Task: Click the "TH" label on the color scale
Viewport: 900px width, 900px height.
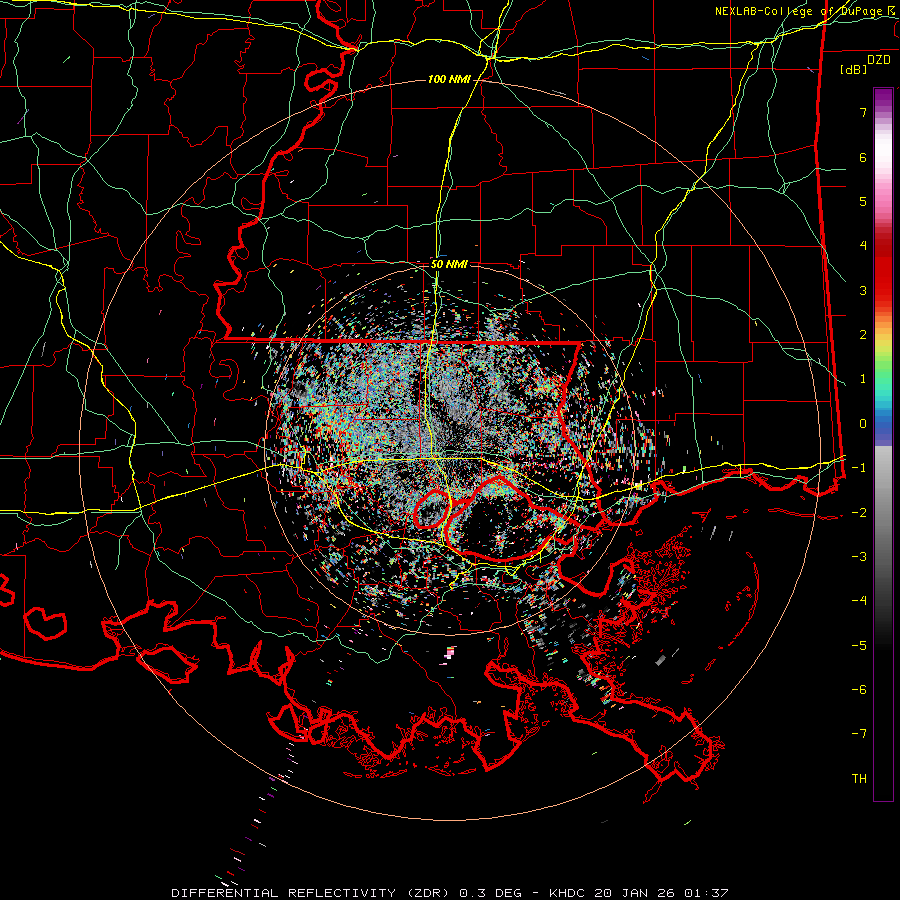Action: pyautogui.click(x=859, y=779)
